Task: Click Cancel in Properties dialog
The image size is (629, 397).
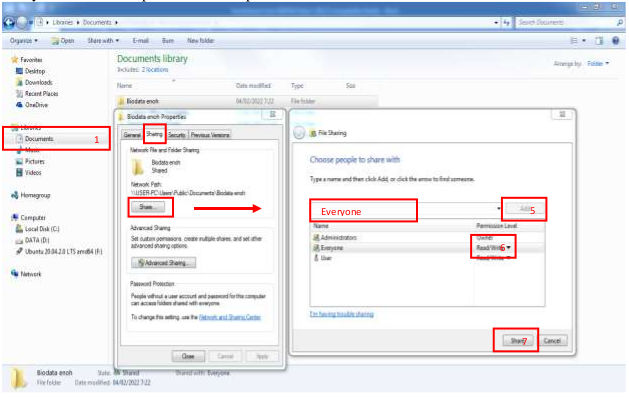Action: click(225, 356)
